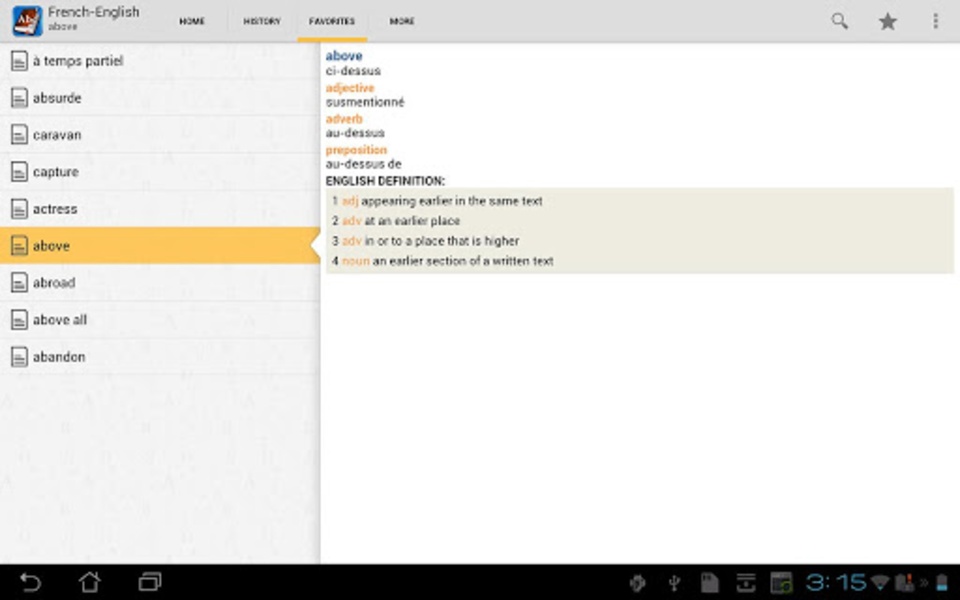
Task: Tap the Android back button
Action: tap(30, 582)
